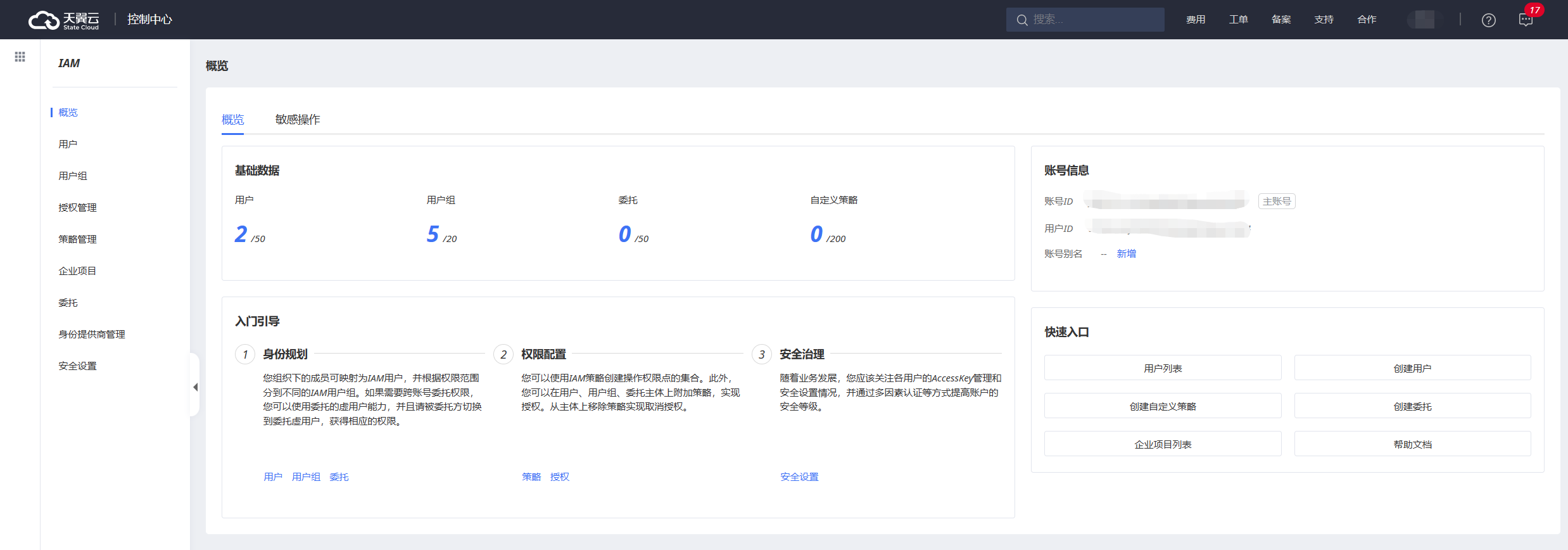1568x550 pixels.
Task: Click the IAM sidebar title
Action: [x=69, y=63]
